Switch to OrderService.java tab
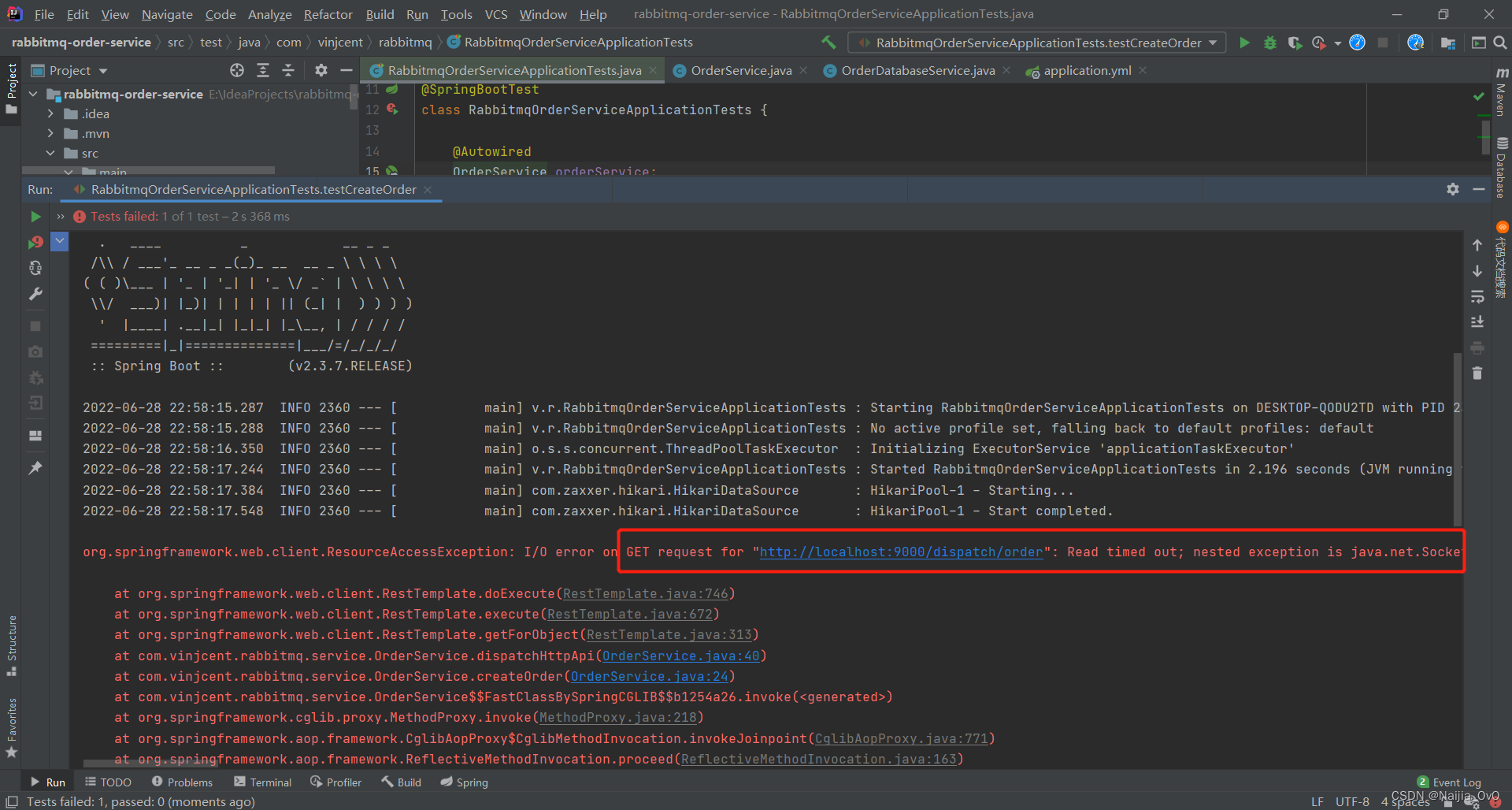1512x810 pixels. pyautogui.click(x=741, y=71)
